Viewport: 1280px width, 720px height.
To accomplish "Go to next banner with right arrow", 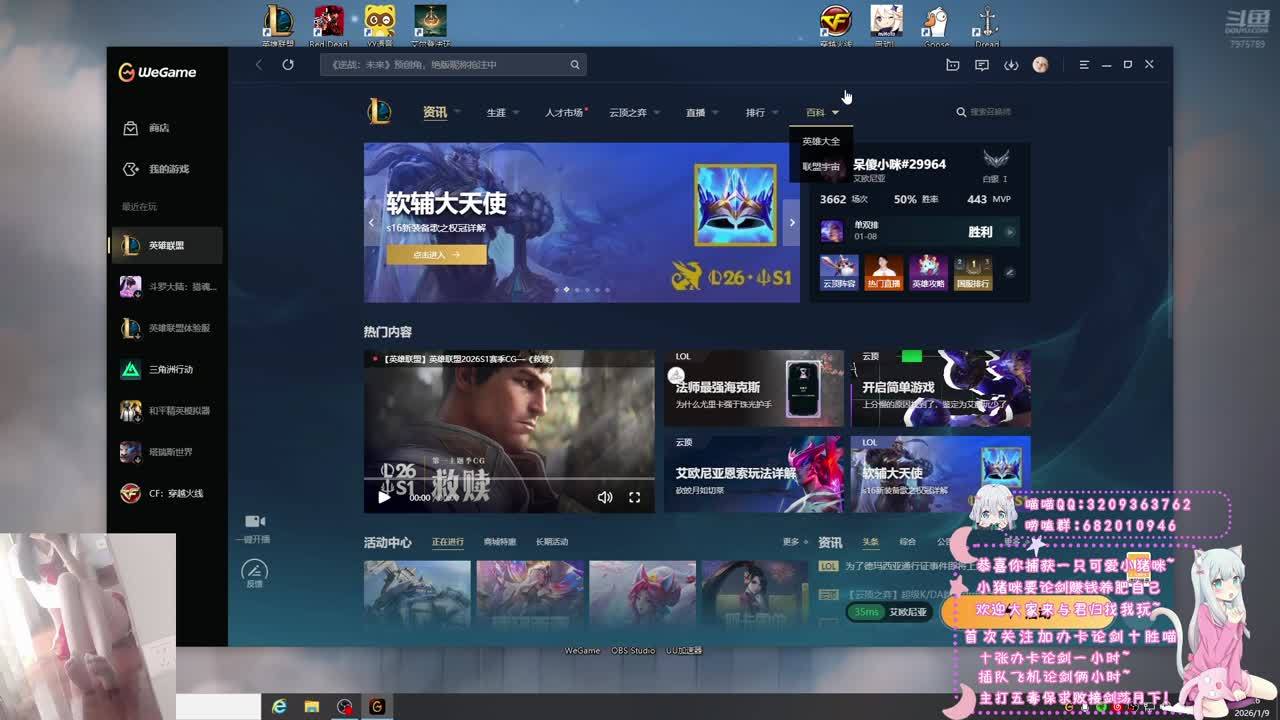I will [792, 223].
